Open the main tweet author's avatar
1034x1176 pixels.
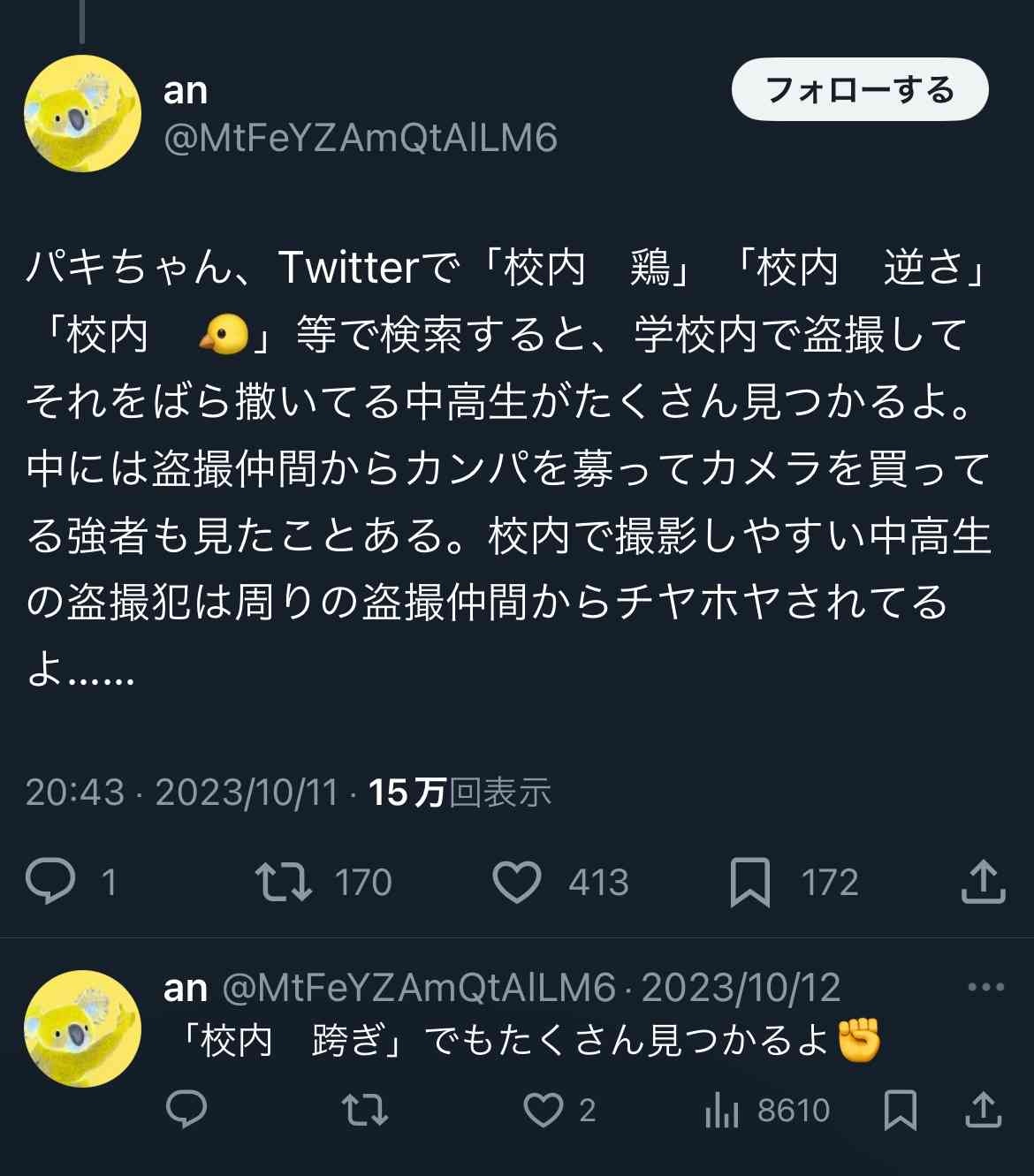click(x=82, y=113)
